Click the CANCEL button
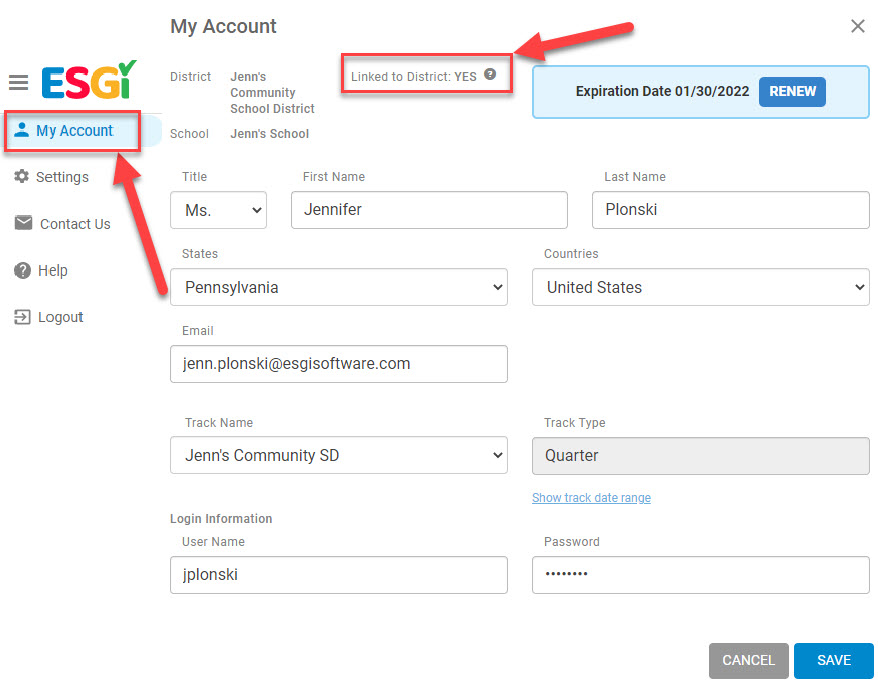 click(x=748, y=660)
